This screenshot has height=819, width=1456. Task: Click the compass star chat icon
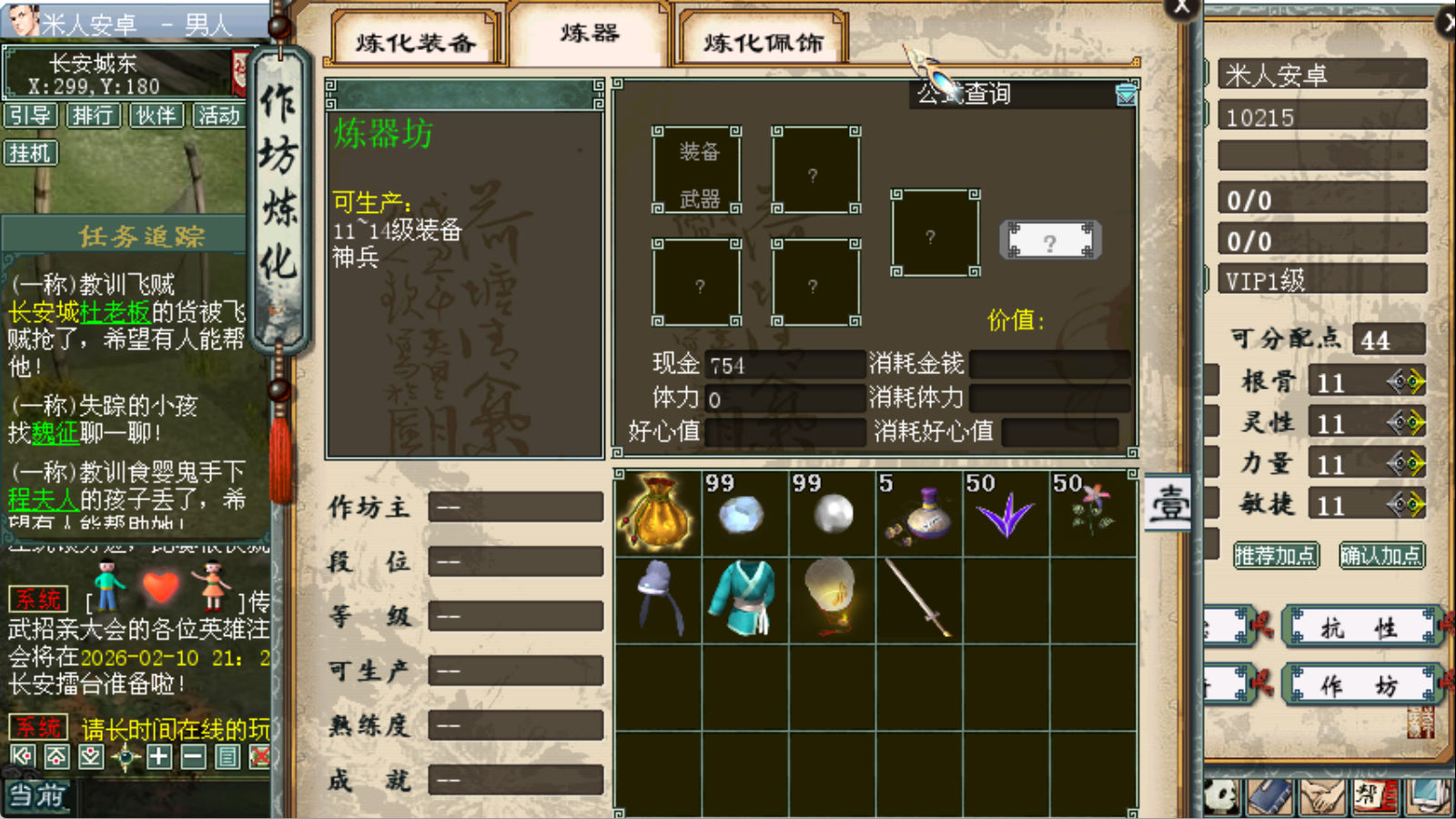tap(125, 756)
